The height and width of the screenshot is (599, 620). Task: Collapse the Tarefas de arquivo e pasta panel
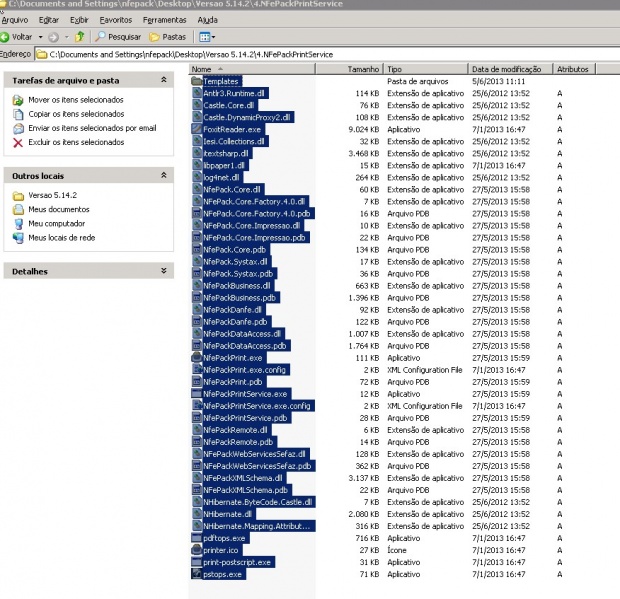coord(162,80)
